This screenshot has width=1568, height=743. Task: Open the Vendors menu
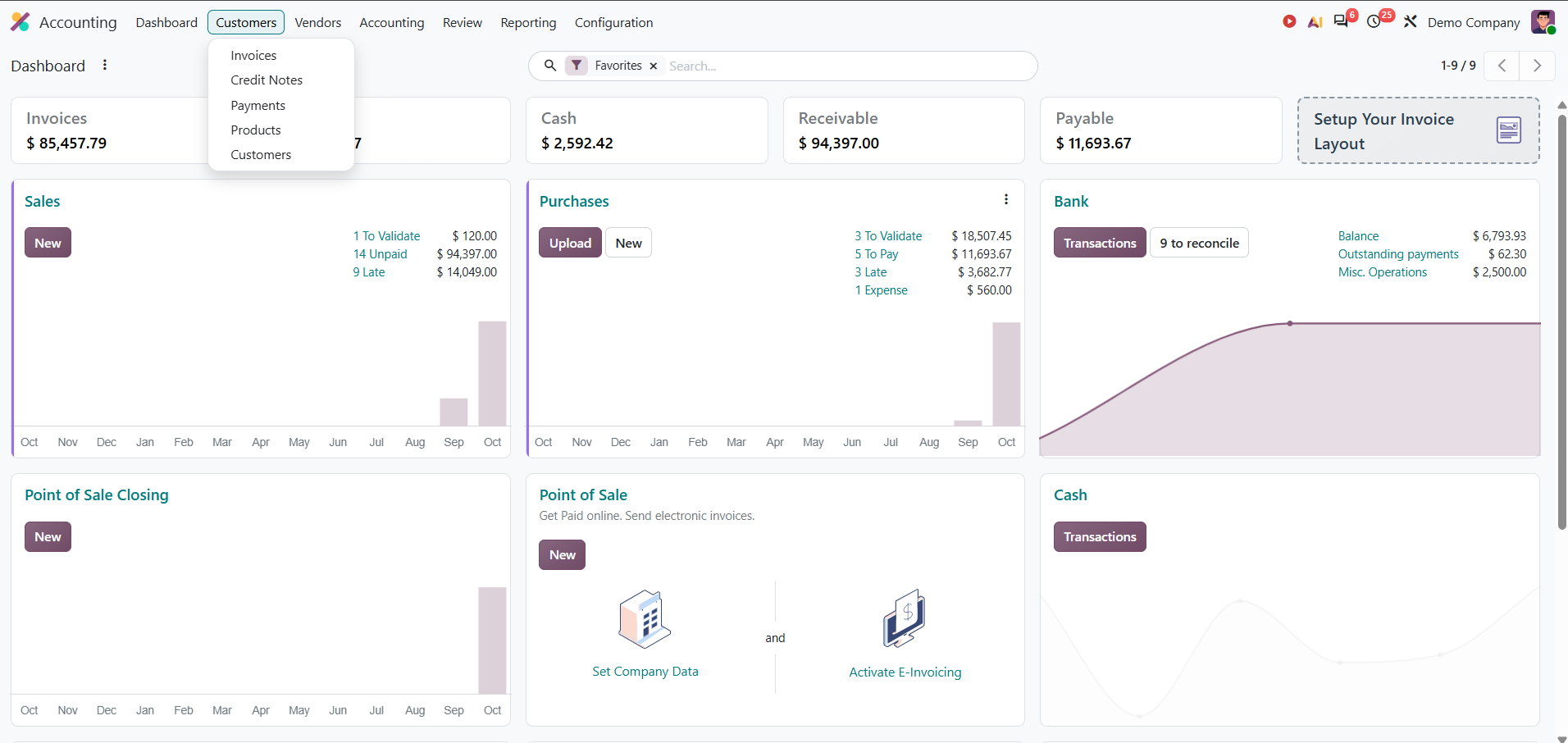(318, 22)
